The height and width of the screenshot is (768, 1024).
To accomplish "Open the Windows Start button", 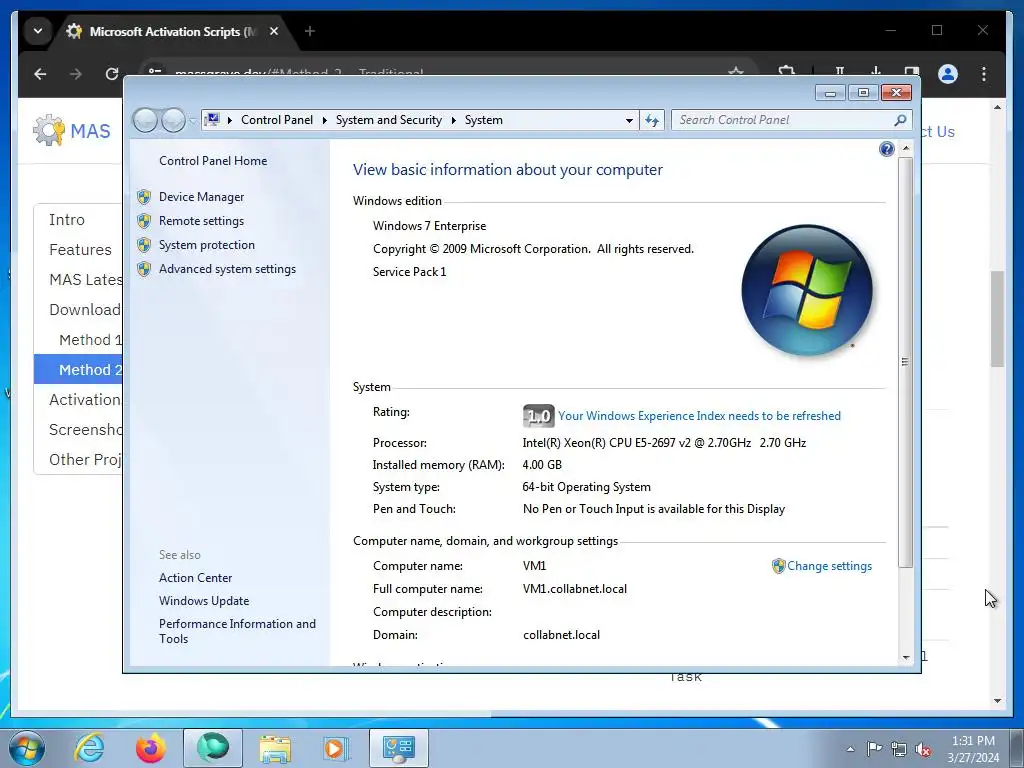I will point(27,748).
